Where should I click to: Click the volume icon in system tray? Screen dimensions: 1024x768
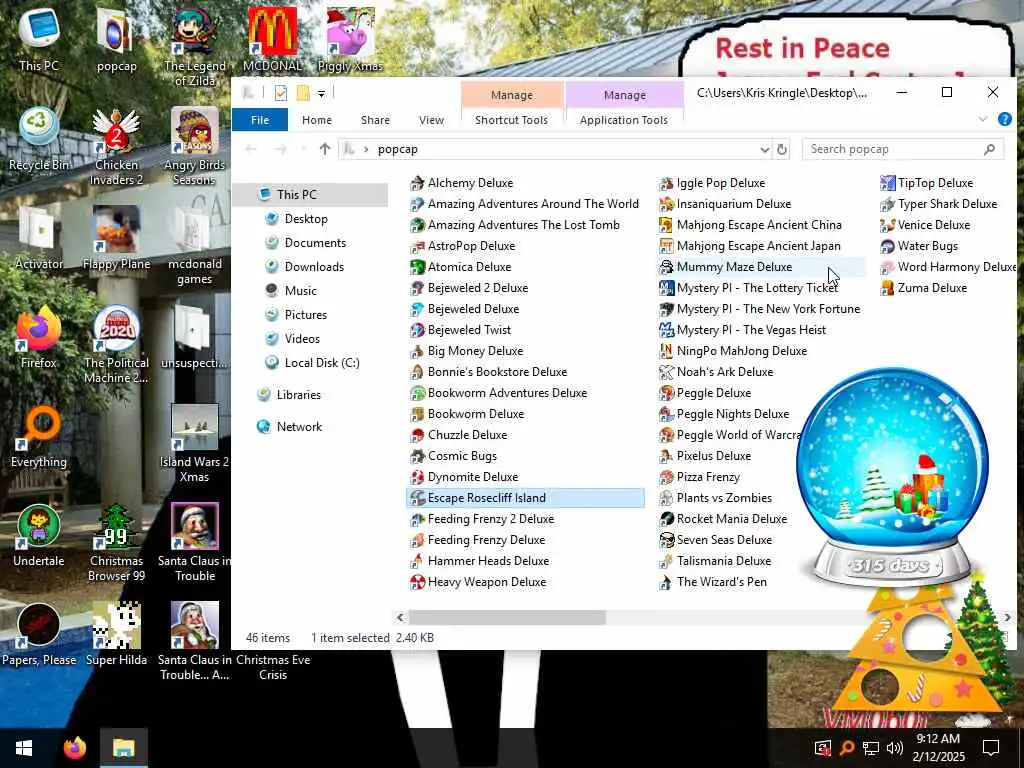[x=895, y=748]
